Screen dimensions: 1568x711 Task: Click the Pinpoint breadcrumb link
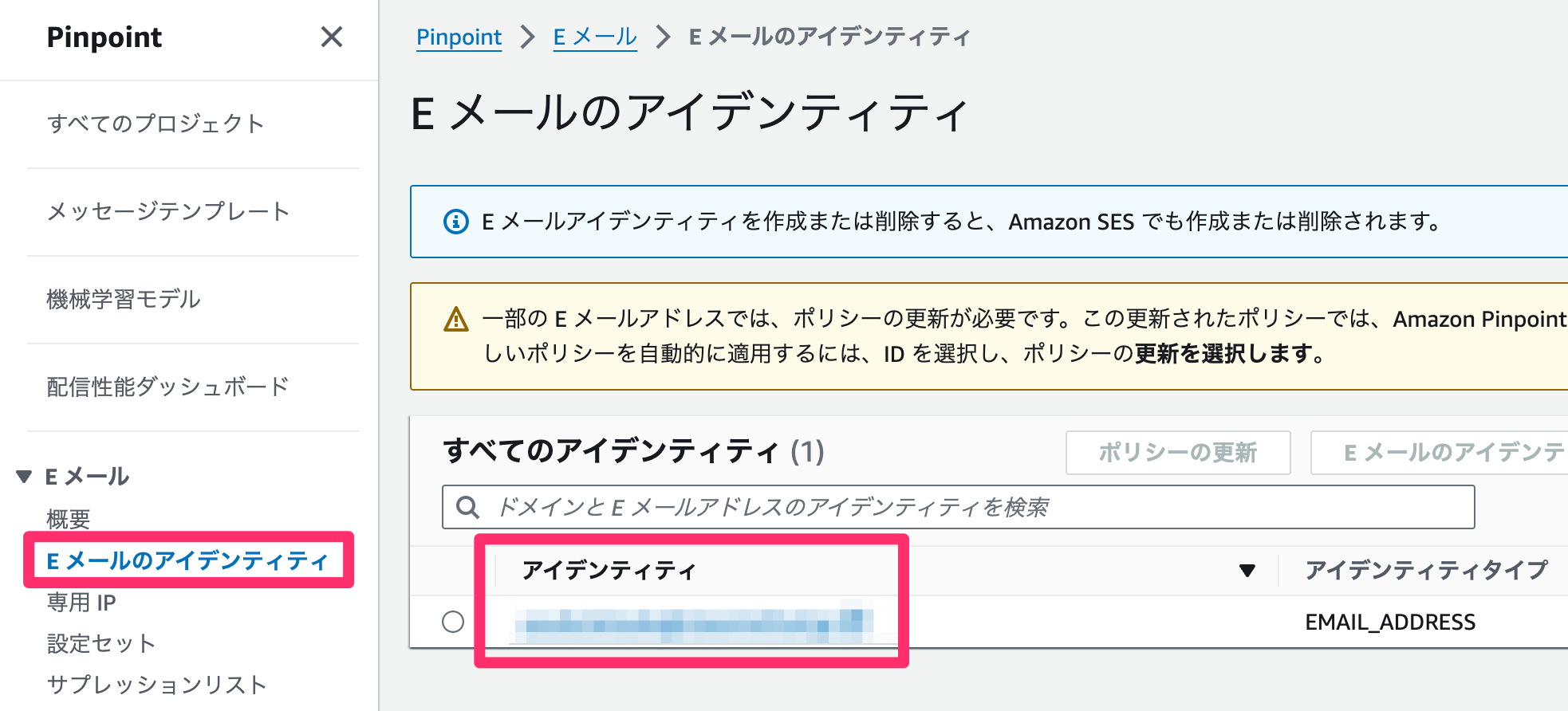(459, 36)
